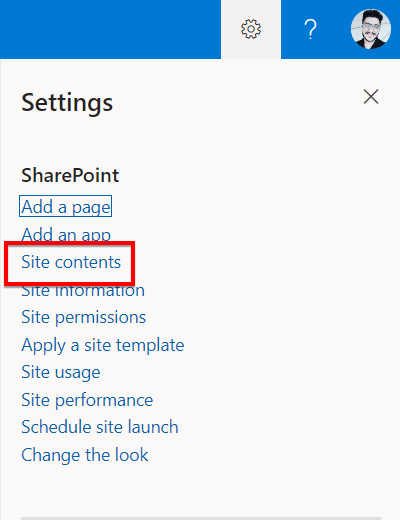The image size is (400, 520).
Task: Open Site contents
Action: click(x=71, y=262)
